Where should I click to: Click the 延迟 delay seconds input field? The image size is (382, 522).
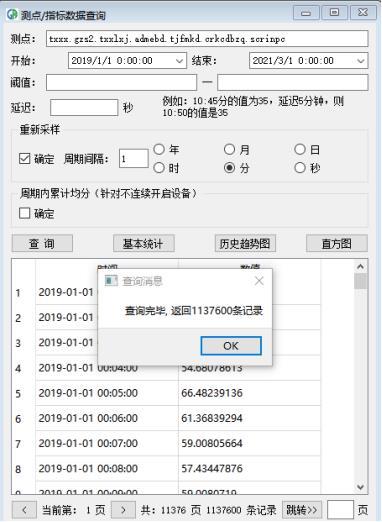pos(84,107)
